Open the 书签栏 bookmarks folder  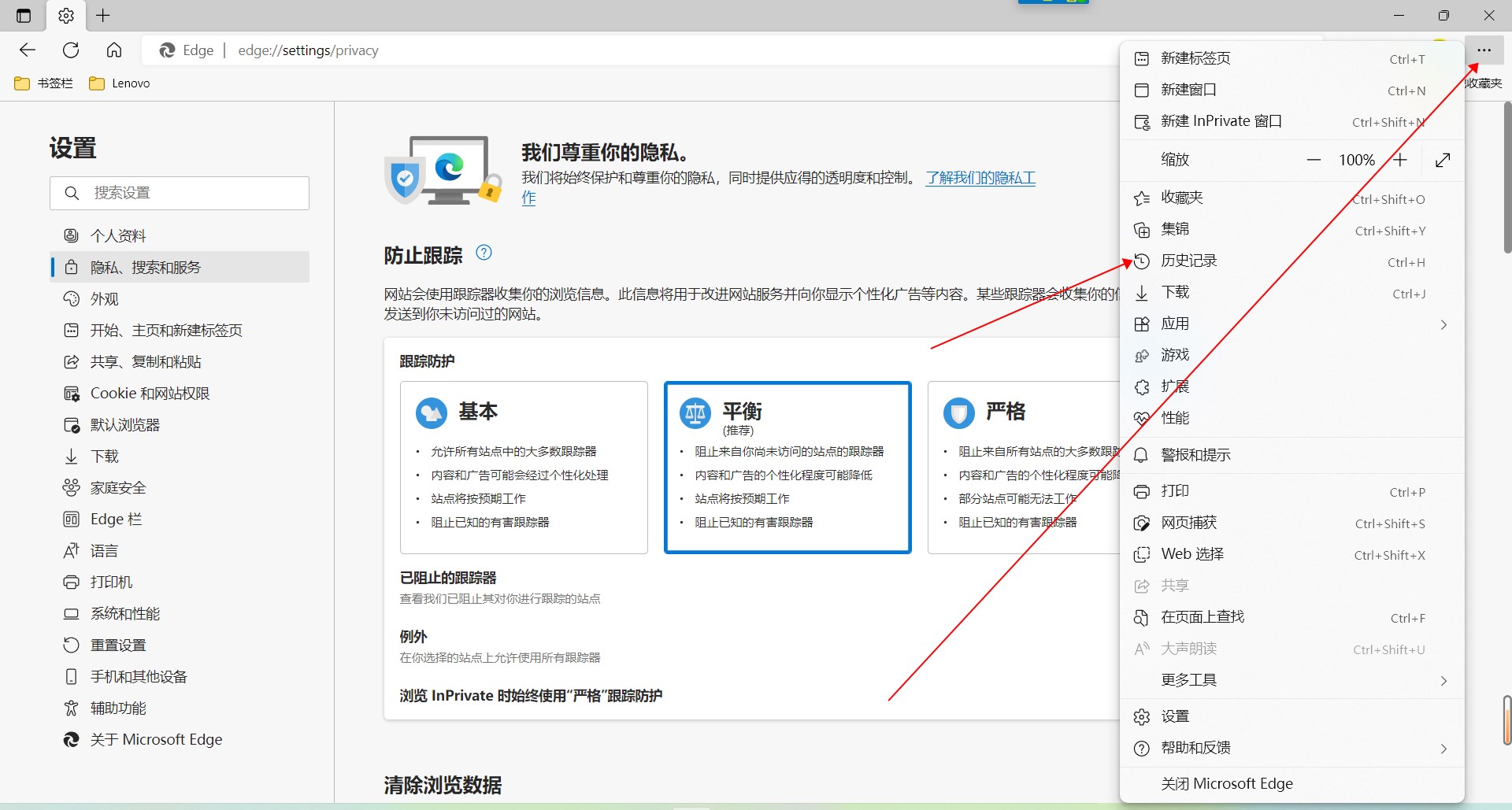[44, 83]
